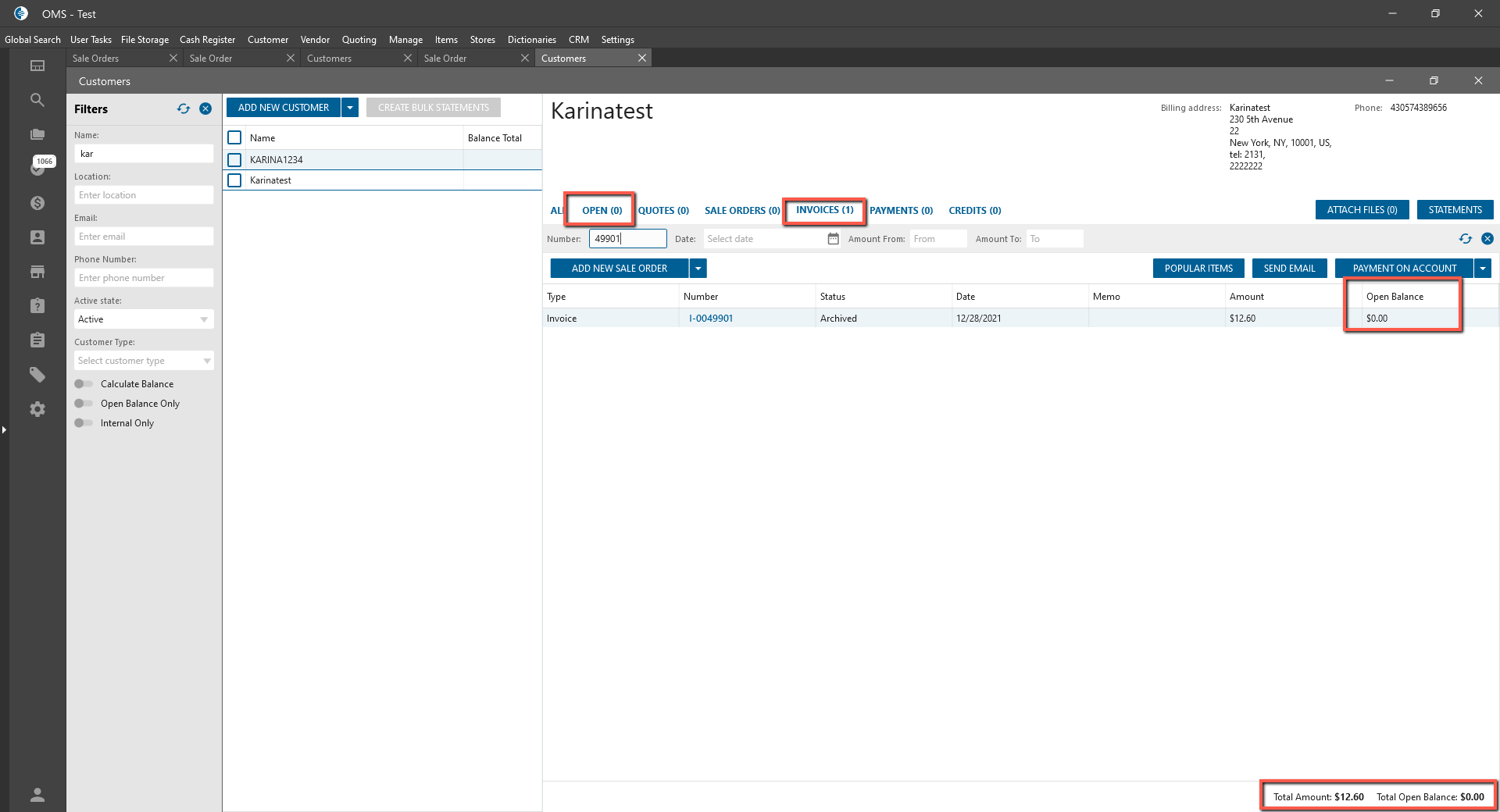Refresh the invoice list filter row
Screen dimensions: 1500x812
(1466, 239)
